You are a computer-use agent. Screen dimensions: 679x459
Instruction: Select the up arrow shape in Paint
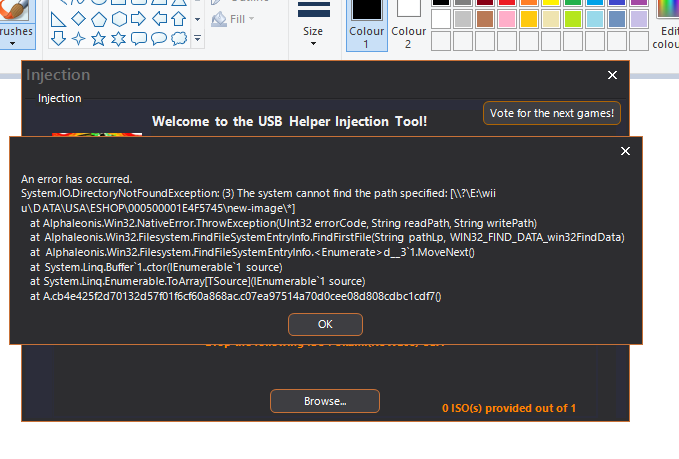178,19
